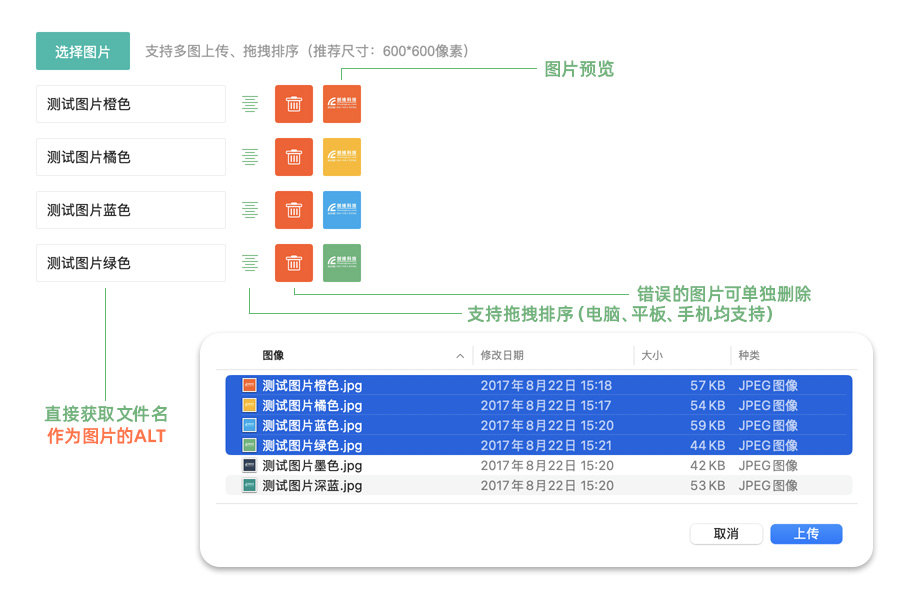Image resolution: width=900 pixels, height=600 pixels.
Task: Click the input field containing 测试图片橘色
Action: tap(130, 157)
